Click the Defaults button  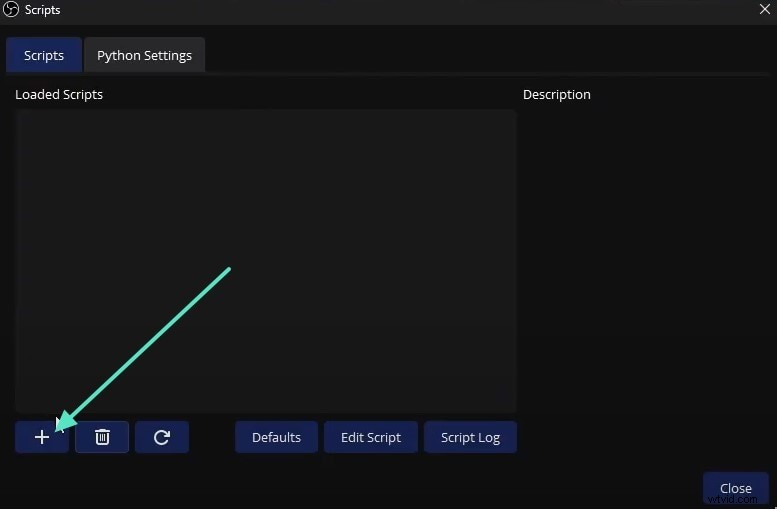tap(277, 437)
